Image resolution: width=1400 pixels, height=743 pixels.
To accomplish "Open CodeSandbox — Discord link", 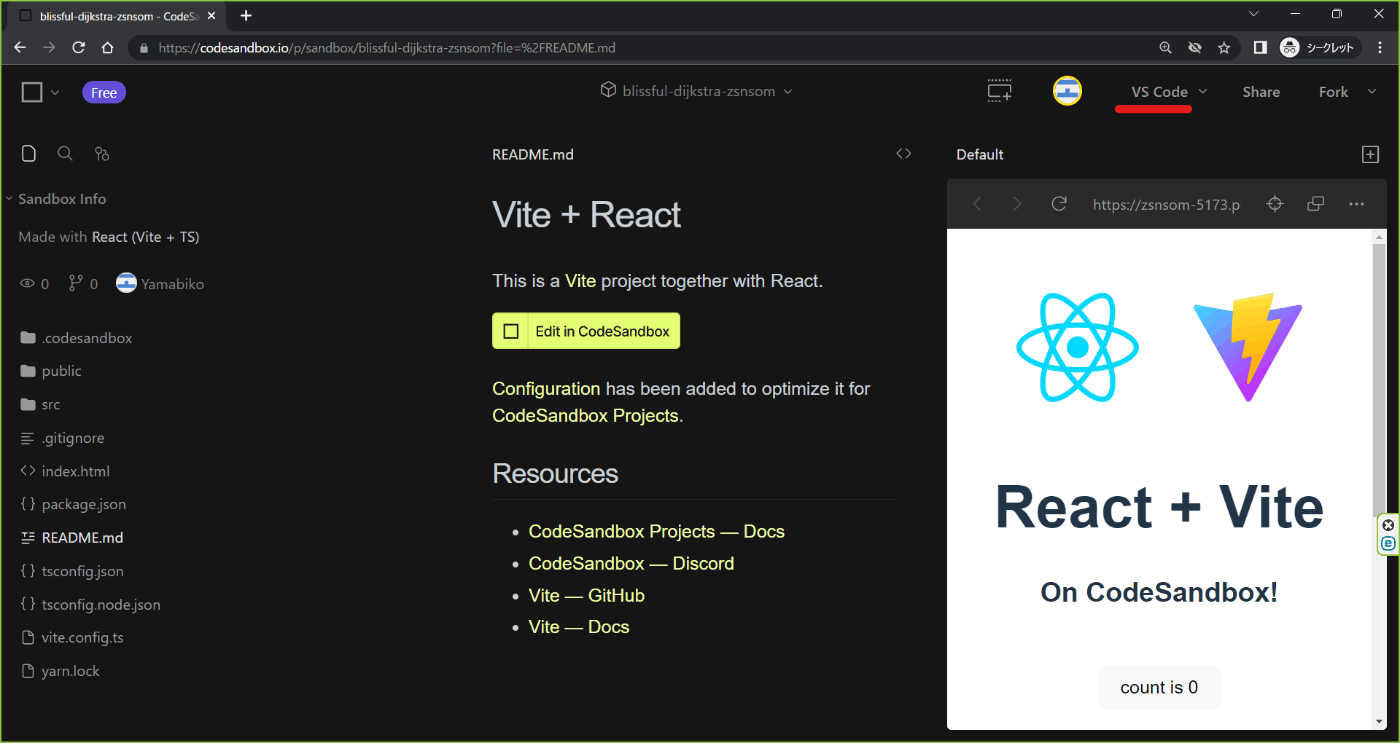I will 631,563.
